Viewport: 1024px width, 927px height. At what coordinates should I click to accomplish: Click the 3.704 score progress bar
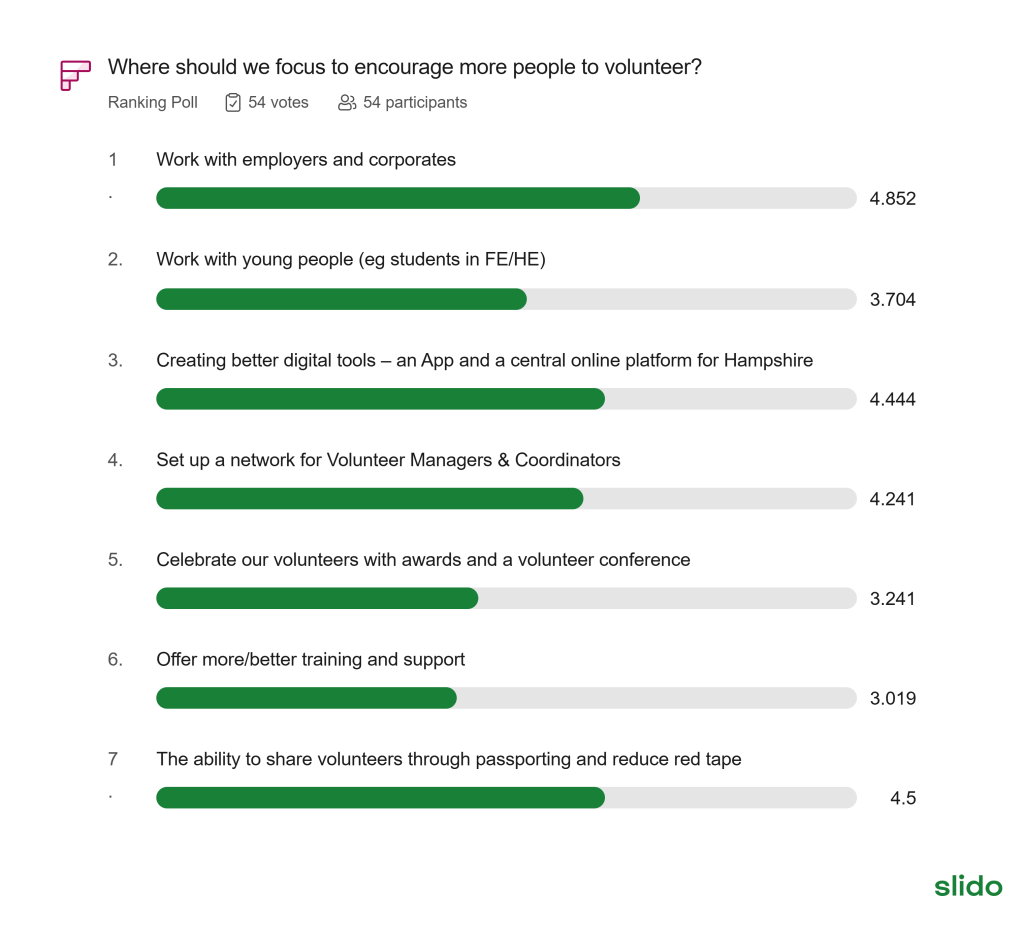[505, 299]
